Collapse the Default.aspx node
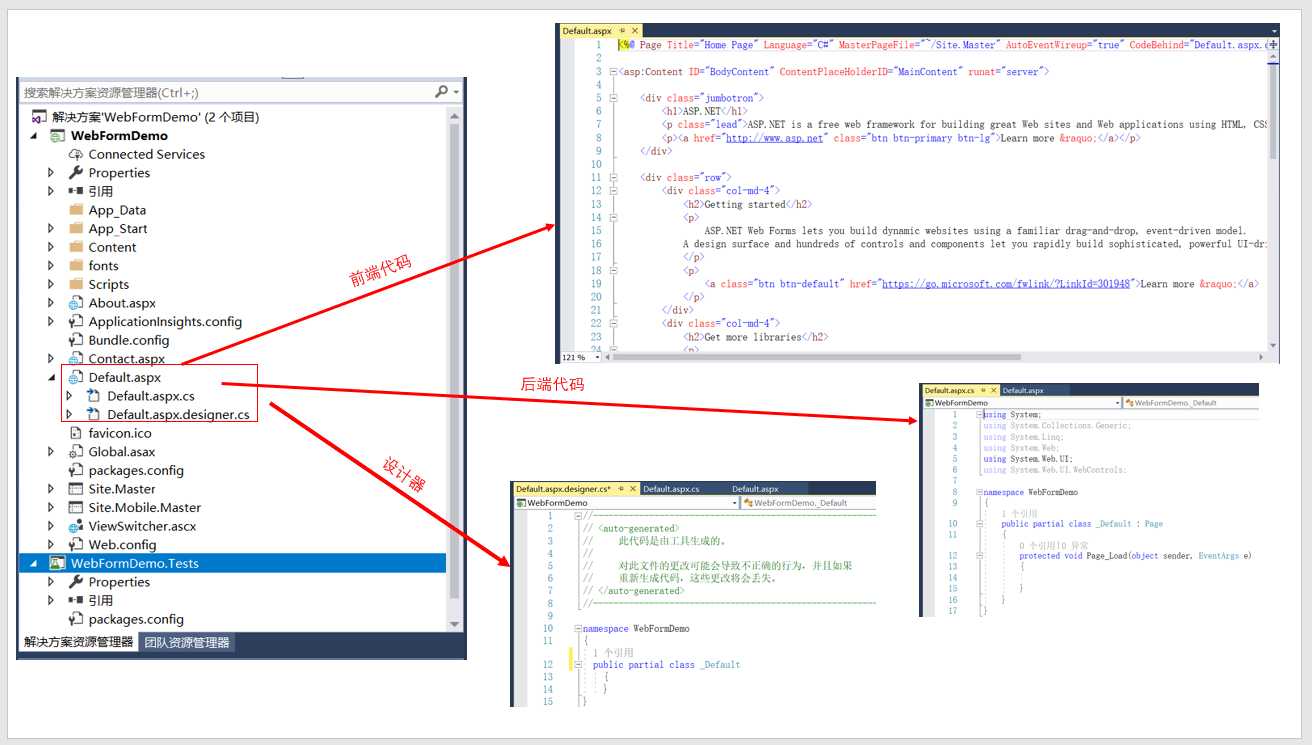This screenshot has height=745, width=1312. tap(51, 378)
